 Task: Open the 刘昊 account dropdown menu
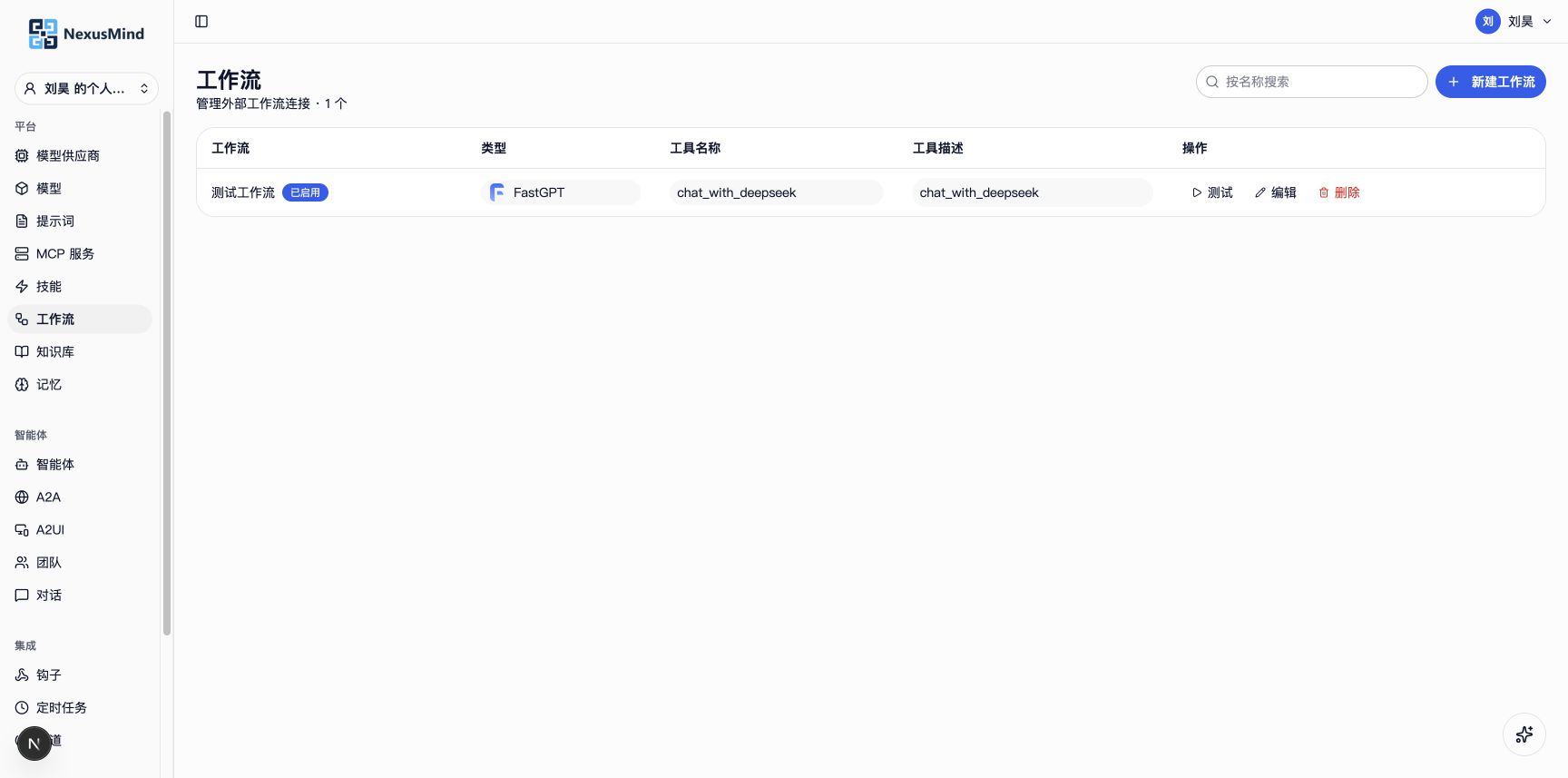[x=1514, y=22]
